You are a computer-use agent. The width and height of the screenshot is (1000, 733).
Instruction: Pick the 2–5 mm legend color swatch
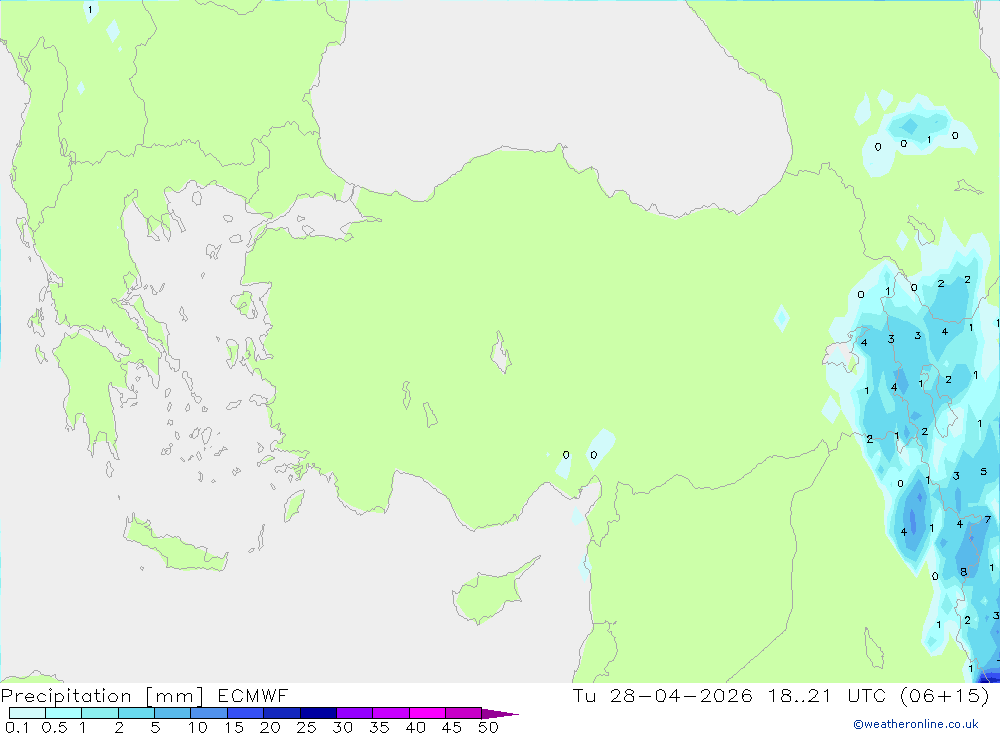pos(136,713)
